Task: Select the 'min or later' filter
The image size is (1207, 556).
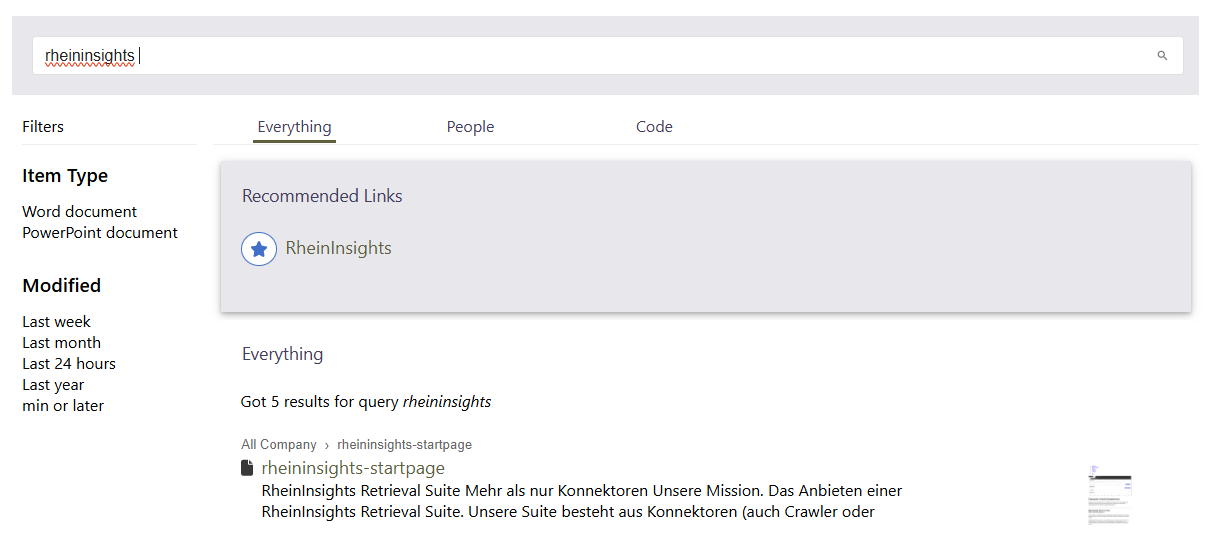Action: pyautogui.click(x=63, y=406)
